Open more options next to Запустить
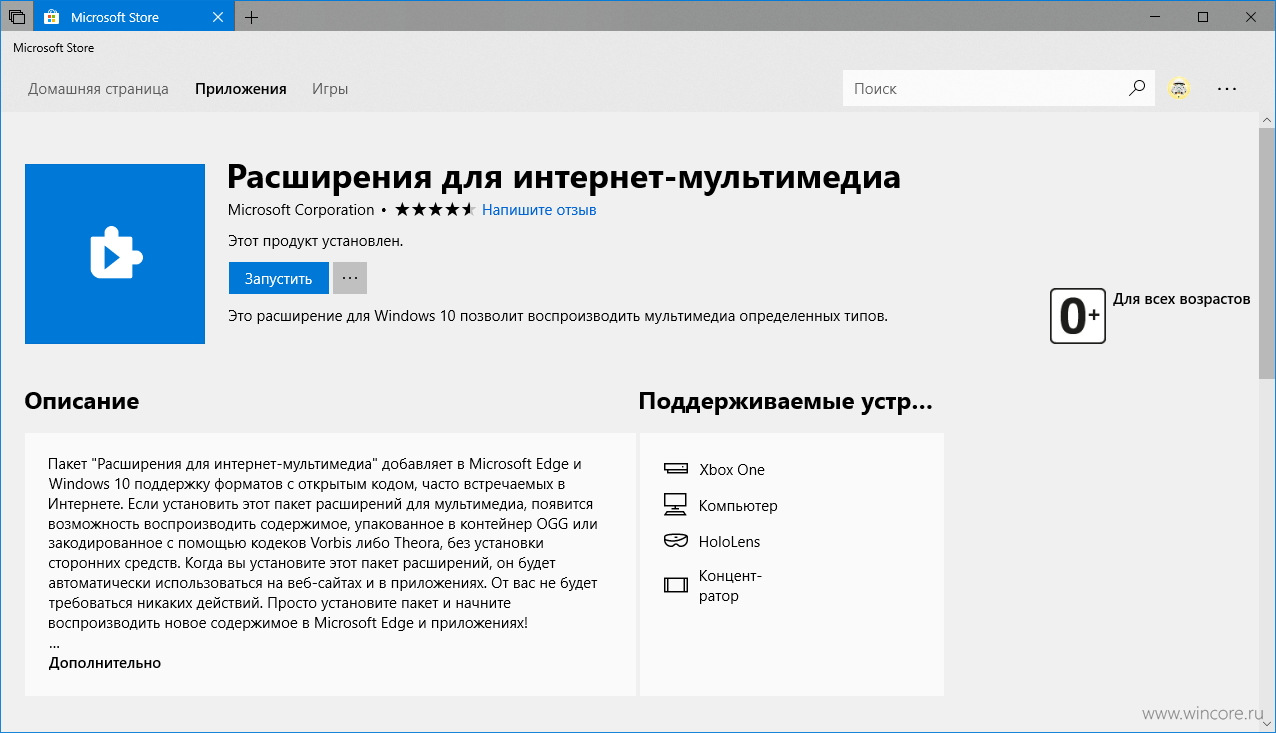The height and width of the screenshot is (733, 1276). pos(350,278)
